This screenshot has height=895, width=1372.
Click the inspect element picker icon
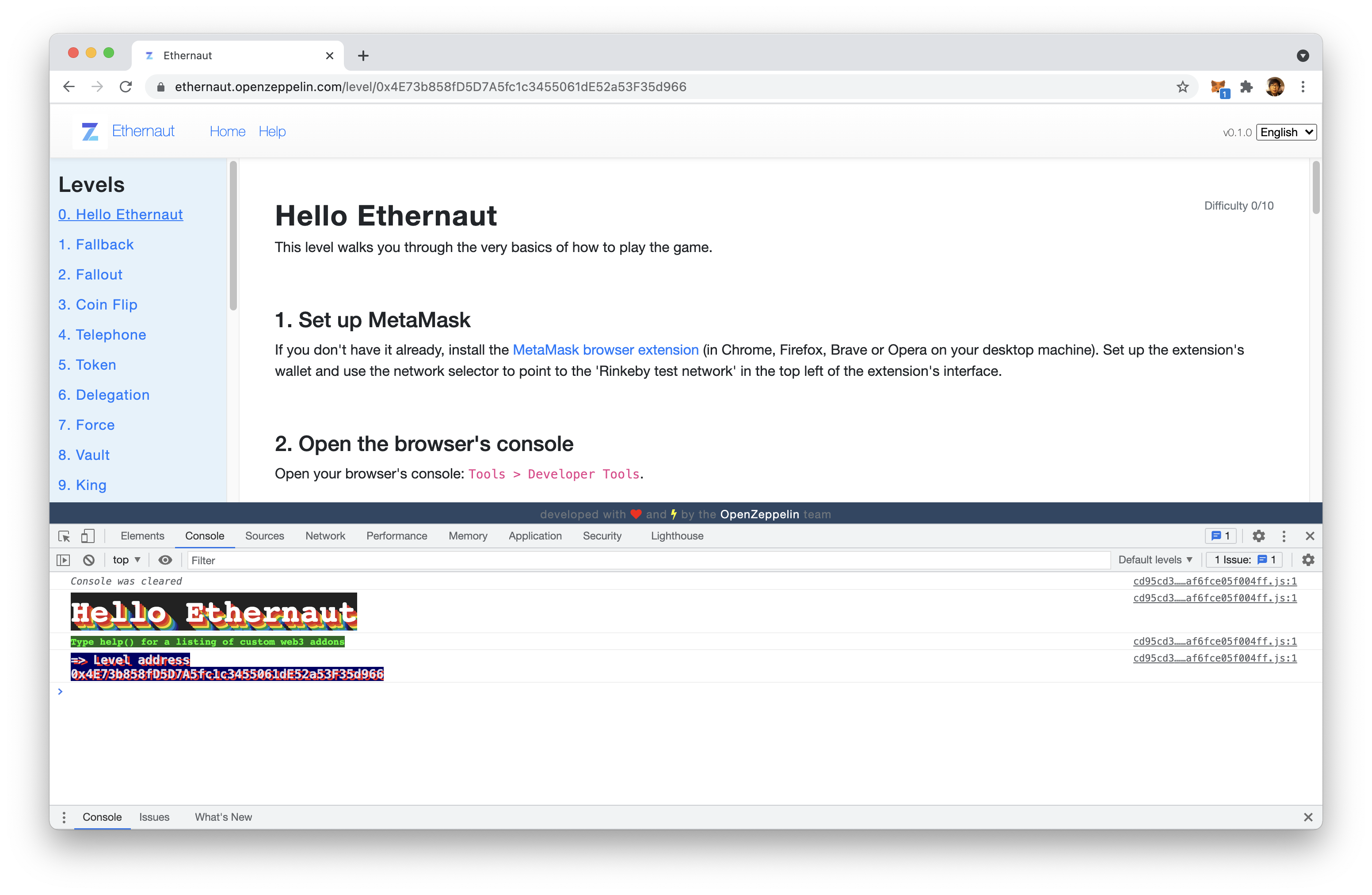(64, 536)
